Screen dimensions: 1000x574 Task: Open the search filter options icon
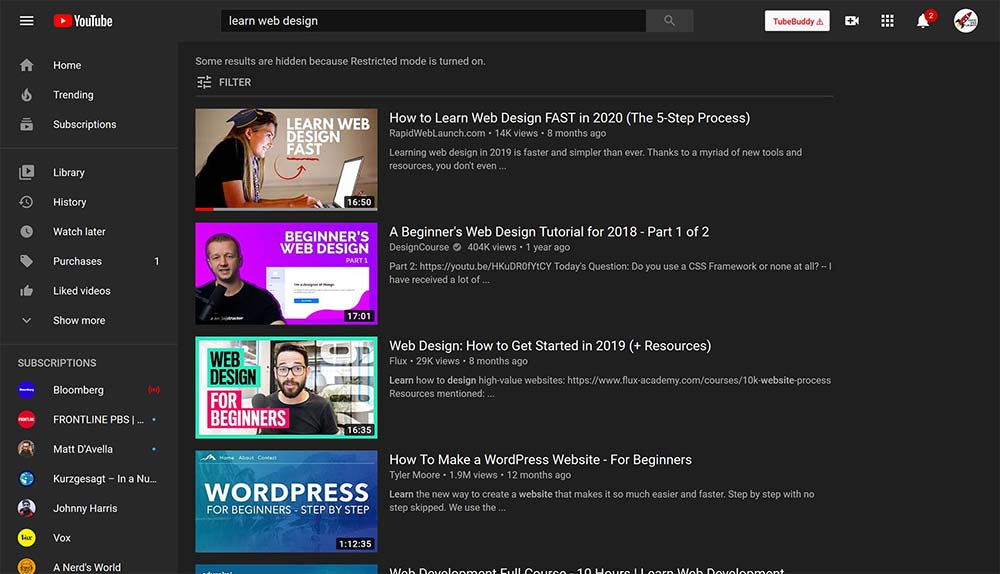[x=204, y=82]
